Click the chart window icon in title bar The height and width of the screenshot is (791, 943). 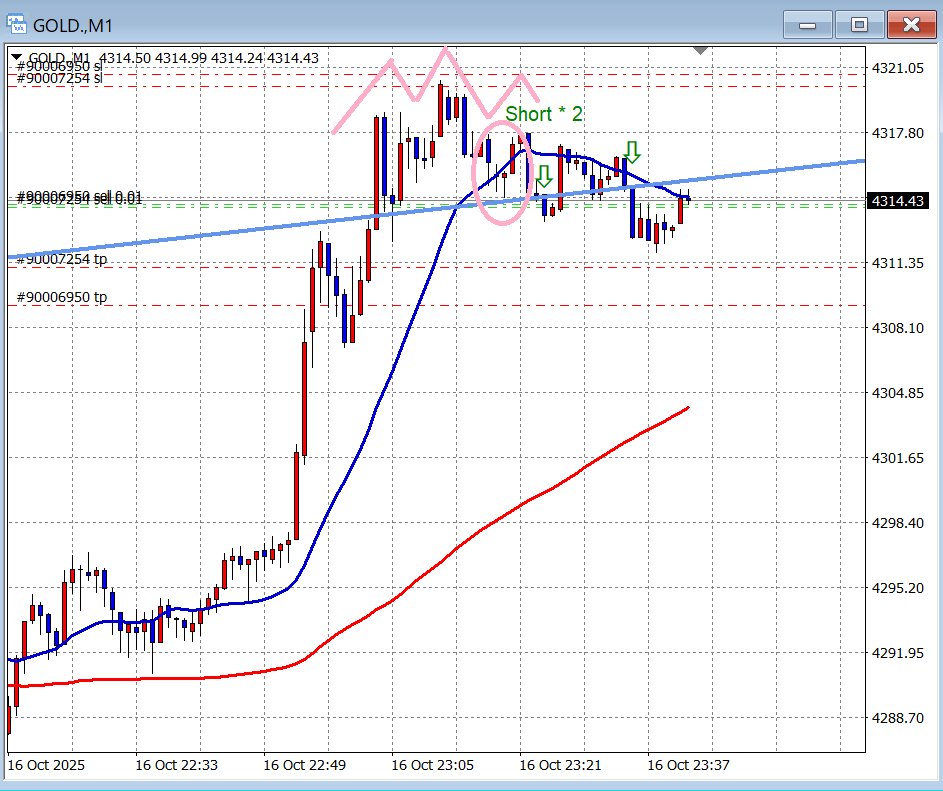point(17,22)
